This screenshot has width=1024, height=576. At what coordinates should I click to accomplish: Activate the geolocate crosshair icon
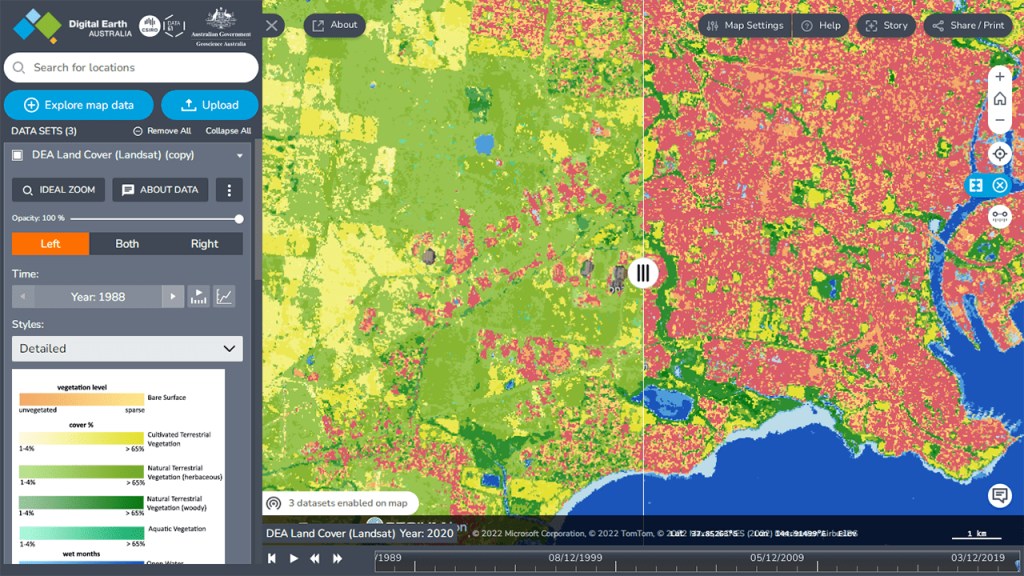tap(999, 153)
